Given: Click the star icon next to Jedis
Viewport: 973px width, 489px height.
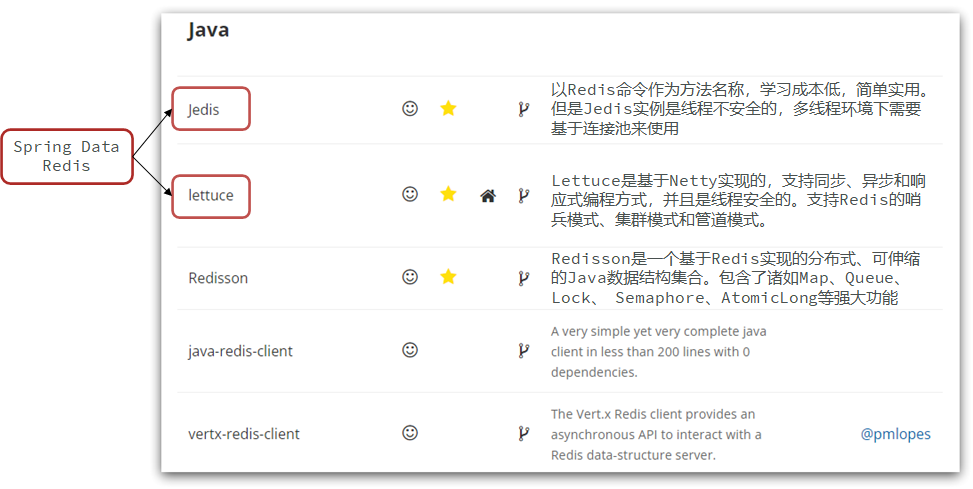Looking at the screenshot, I should 448,109.
